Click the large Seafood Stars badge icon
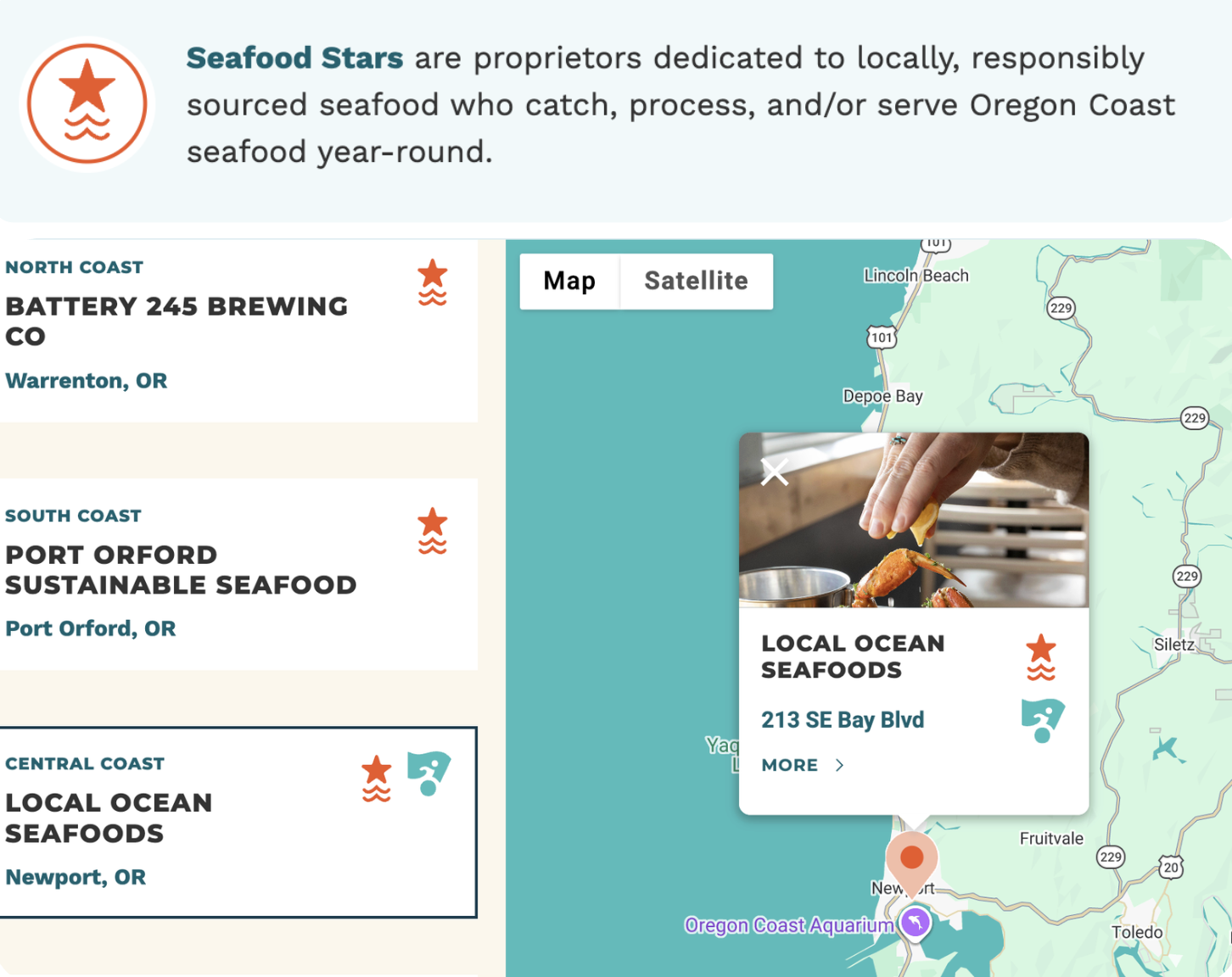This screenshot has height=977, width=1232. coord(87,103)
